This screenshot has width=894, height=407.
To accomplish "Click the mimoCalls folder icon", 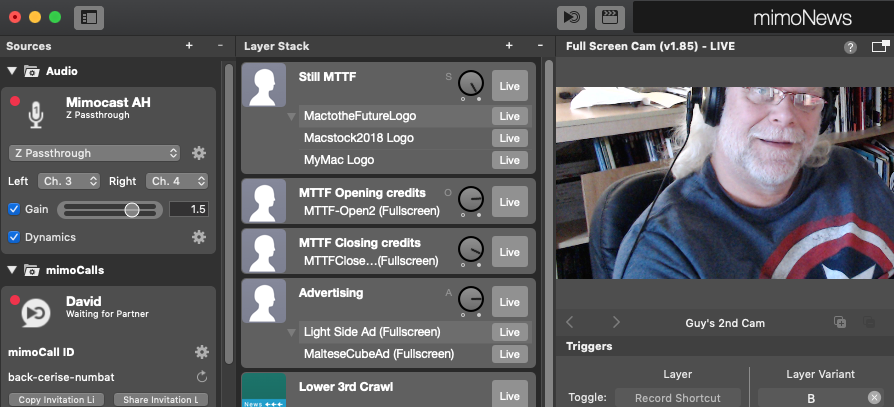I will pos(31,270).
